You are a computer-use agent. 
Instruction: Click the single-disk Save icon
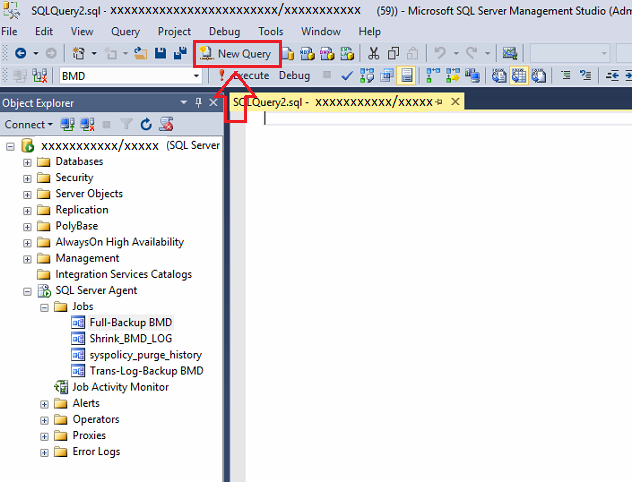(x=160, y=53)
